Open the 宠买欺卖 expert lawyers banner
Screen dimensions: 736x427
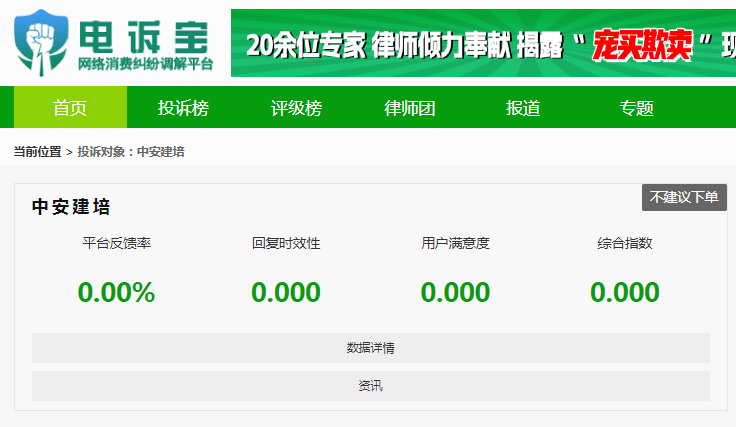pyautogui.click(x=483, y=43)
